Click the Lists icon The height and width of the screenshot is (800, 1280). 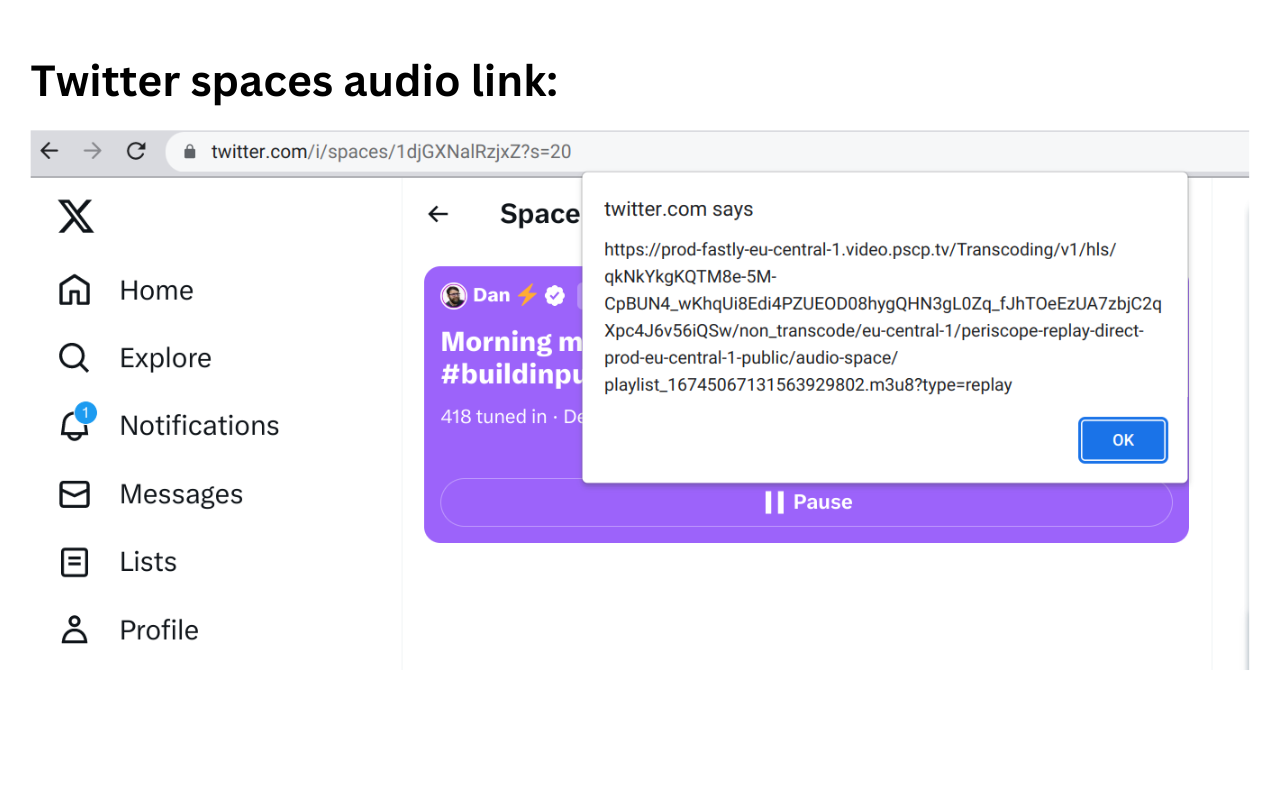click(74, 562)
